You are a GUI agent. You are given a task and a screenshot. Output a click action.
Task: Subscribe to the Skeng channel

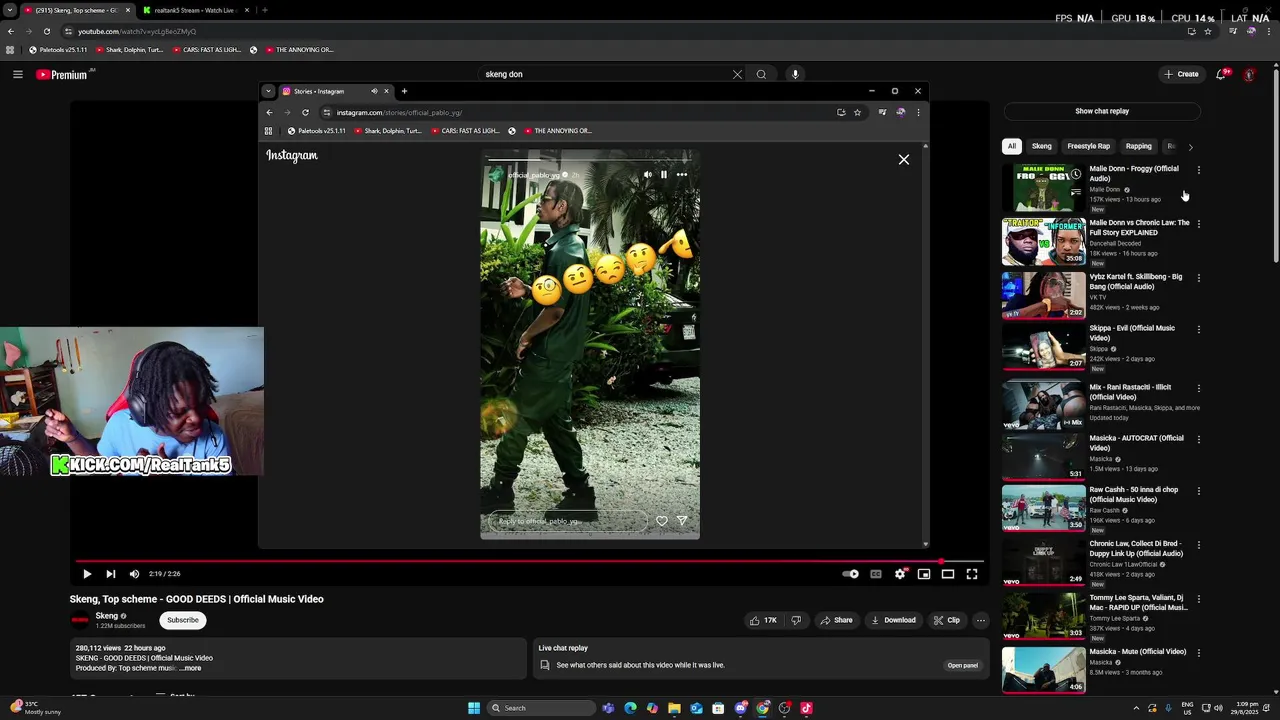click(x=183, y=620)
